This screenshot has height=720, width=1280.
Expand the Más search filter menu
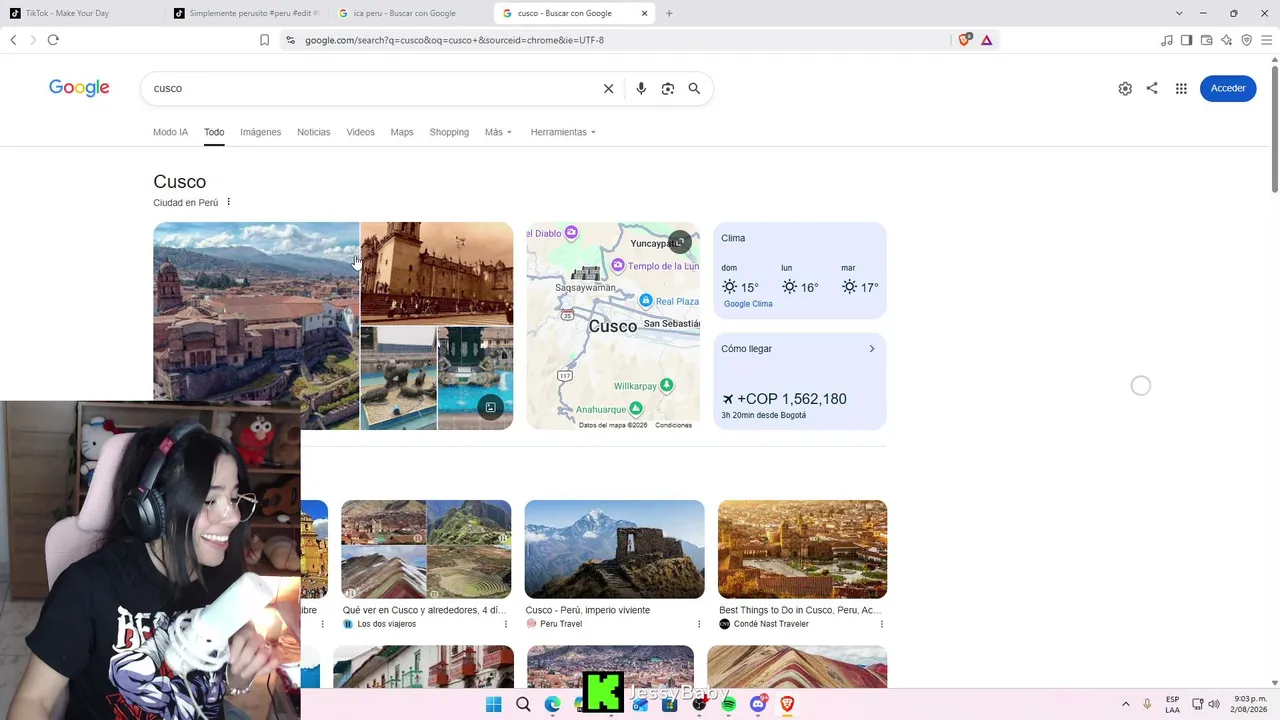(498, 132)
